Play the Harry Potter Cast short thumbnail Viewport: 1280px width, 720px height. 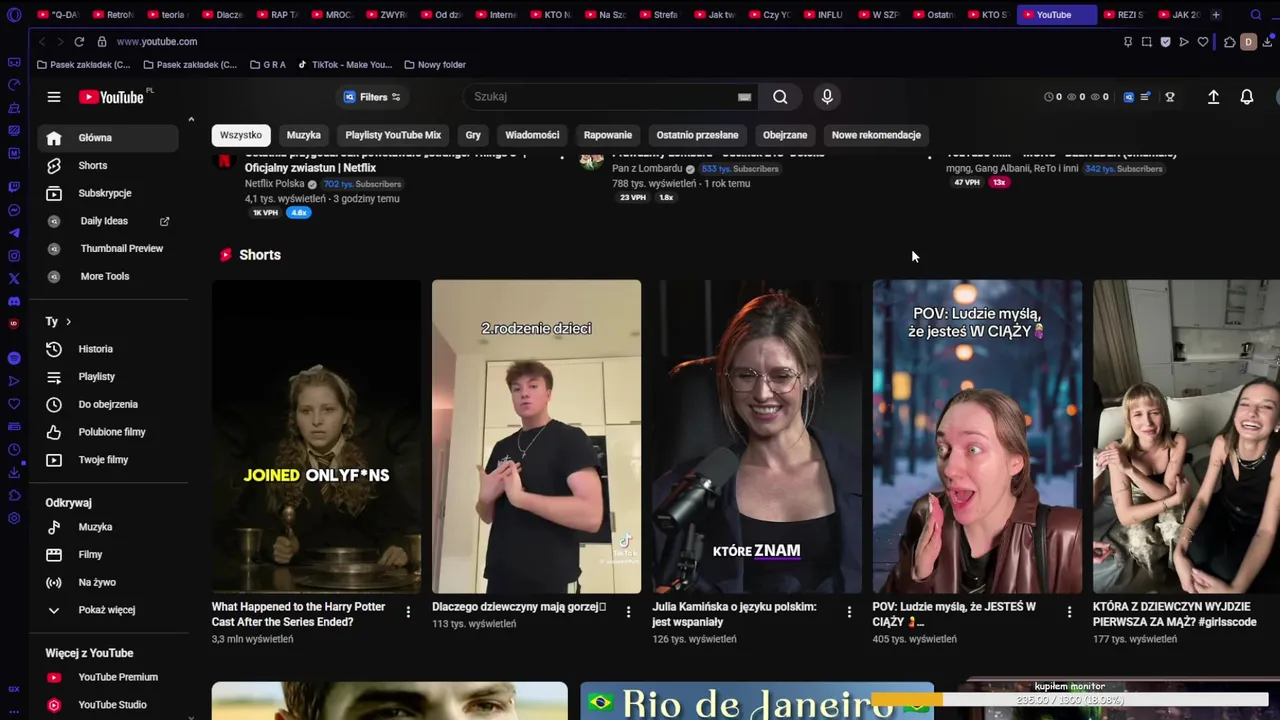point(316,437)
